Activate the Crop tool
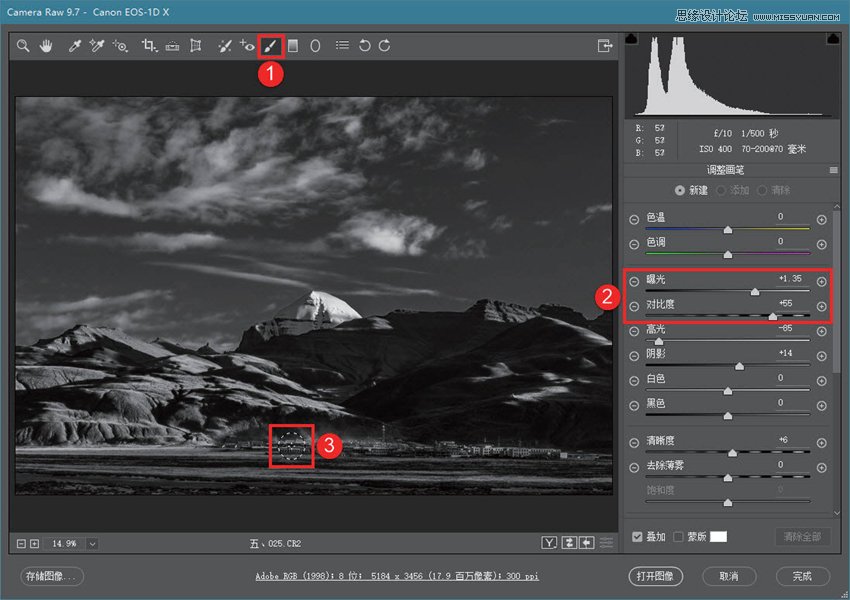Viewport: 850px width, 600px height. (149, 46)
